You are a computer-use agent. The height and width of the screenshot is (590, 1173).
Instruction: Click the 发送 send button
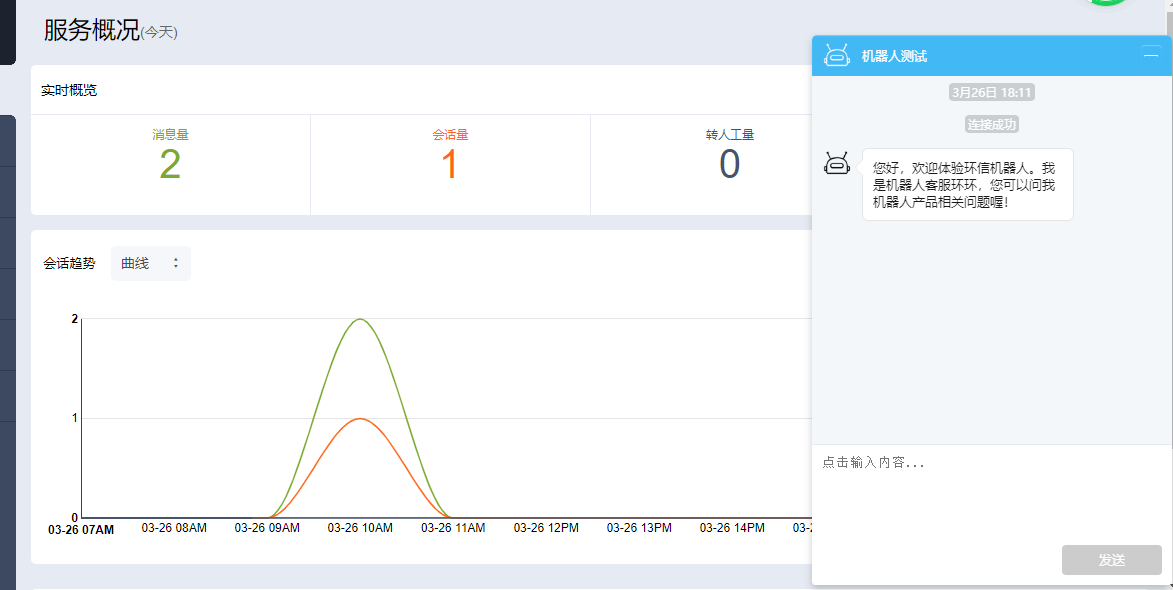tap(1111, 560)
